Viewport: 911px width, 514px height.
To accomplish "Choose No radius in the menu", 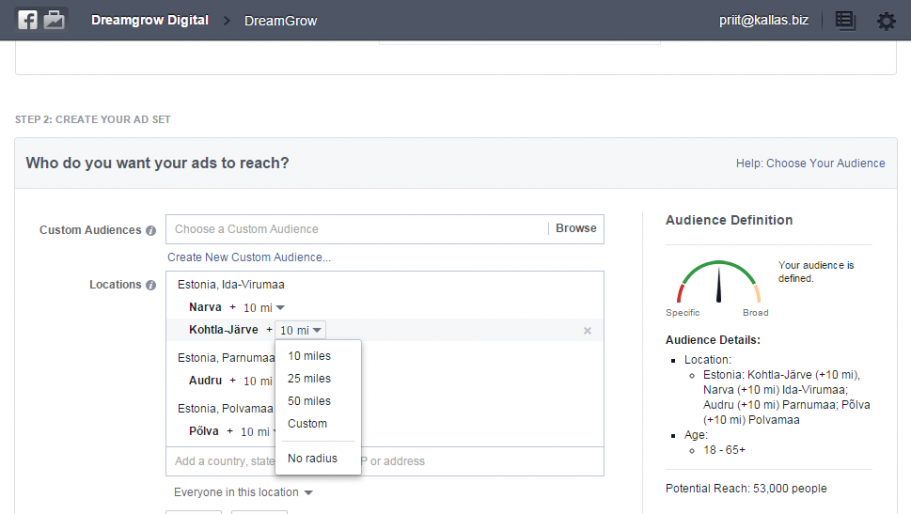I will point(312,459).
